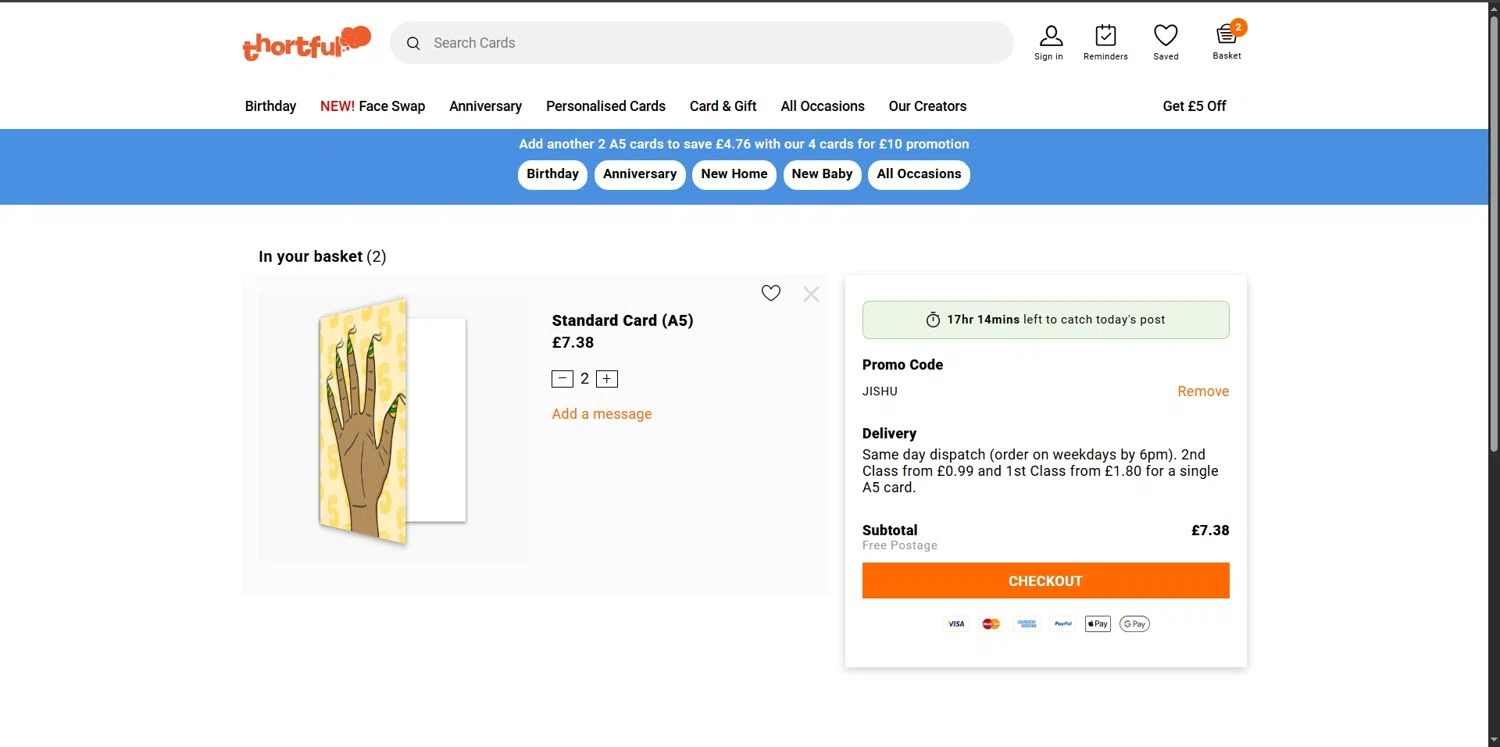Open the card preview thumbnail
This screenshot has width=1500, height=747.
[x=393, y=421]
